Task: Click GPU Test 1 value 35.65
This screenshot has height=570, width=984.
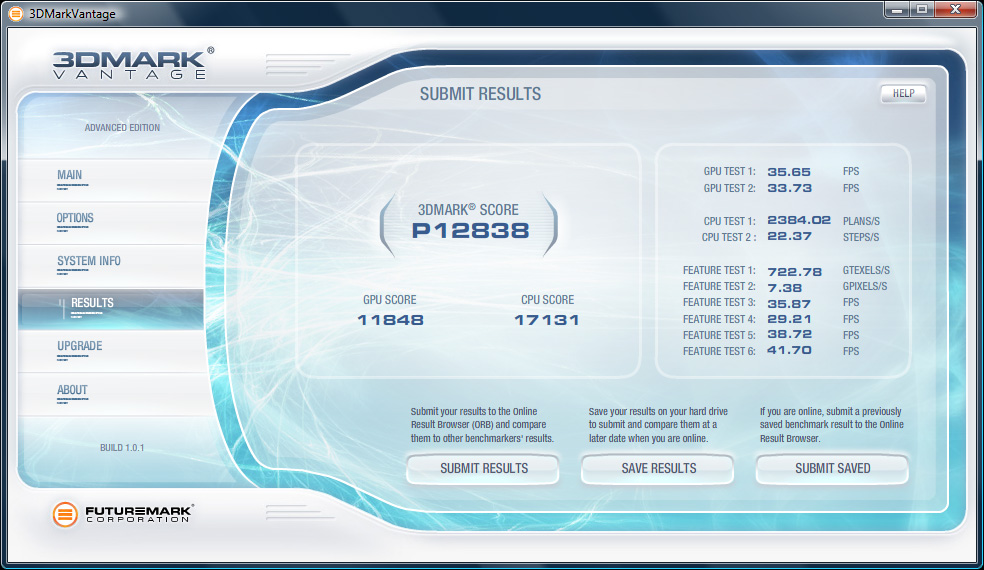Action: pyautogui.click(x=789, y=172)
